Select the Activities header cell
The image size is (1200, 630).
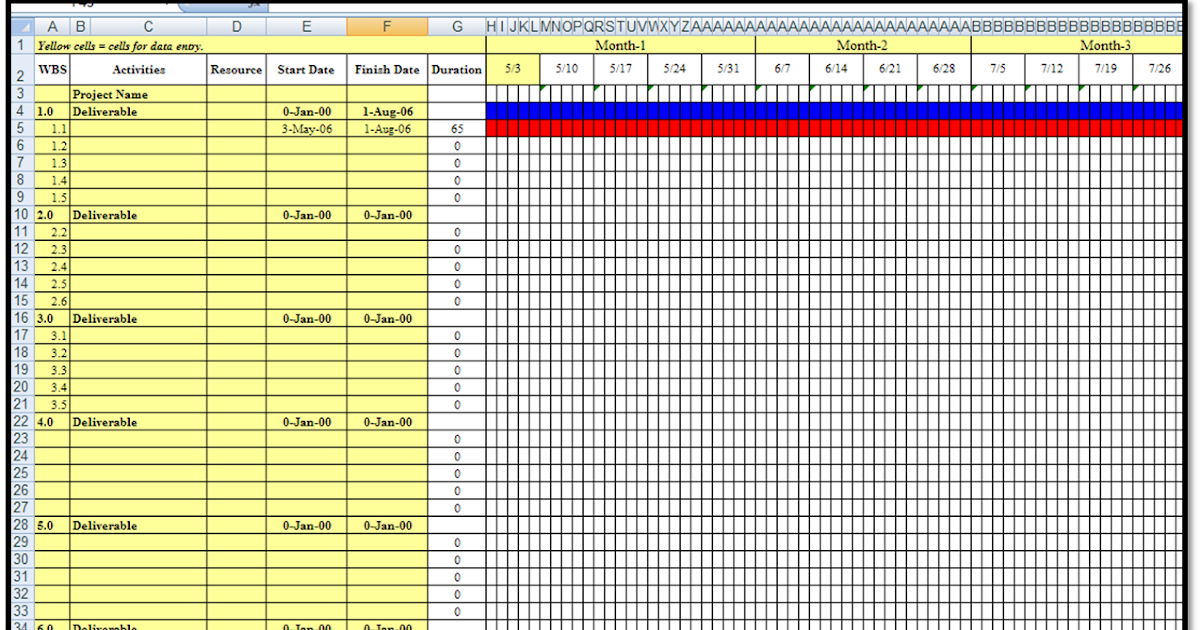(138, 70)
